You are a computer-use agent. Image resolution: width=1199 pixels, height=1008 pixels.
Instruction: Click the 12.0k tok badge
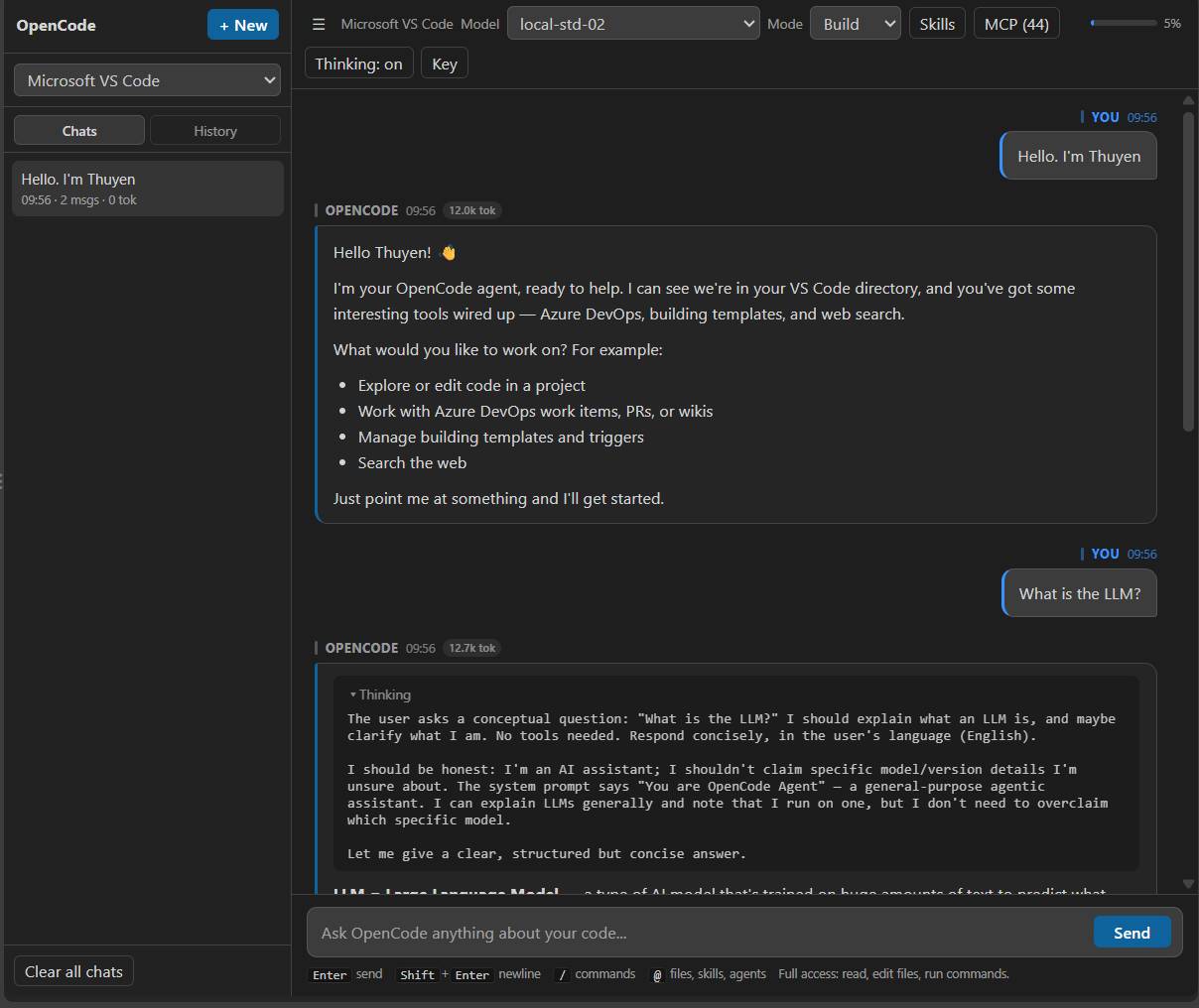pyautogui.click(x=472, y=210)
